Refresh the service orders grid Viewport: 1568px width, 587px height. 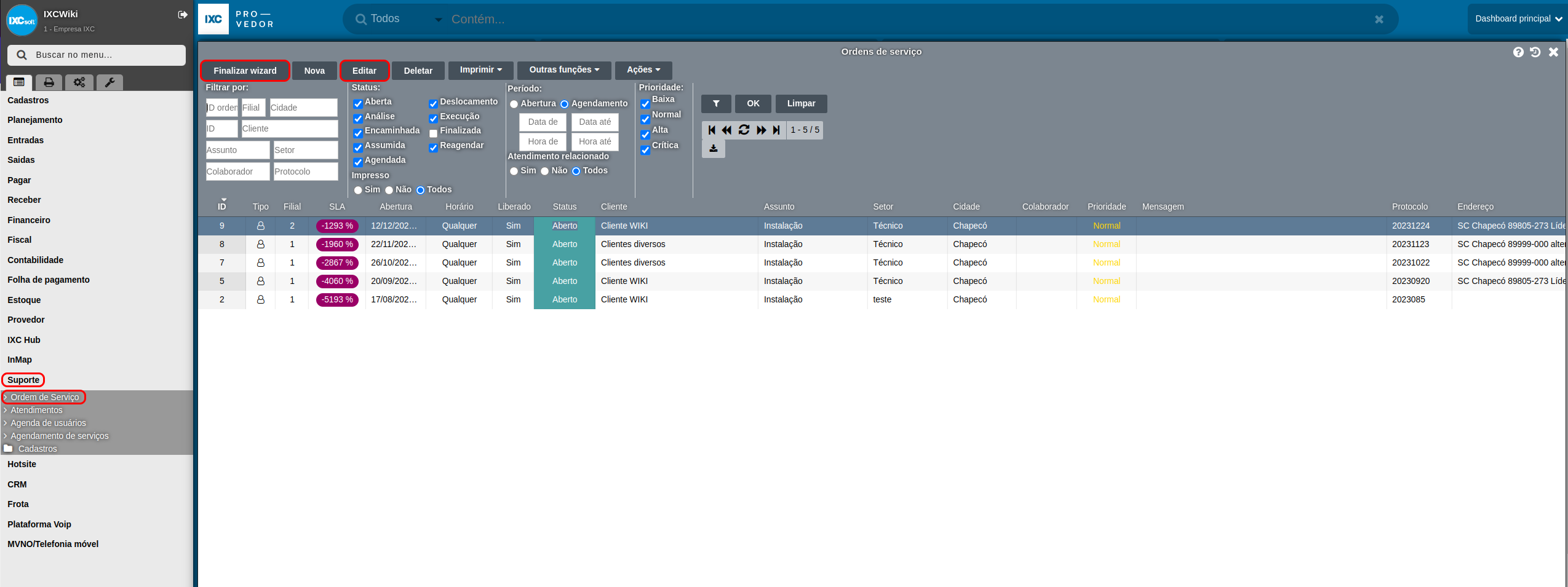click(744, 130)
